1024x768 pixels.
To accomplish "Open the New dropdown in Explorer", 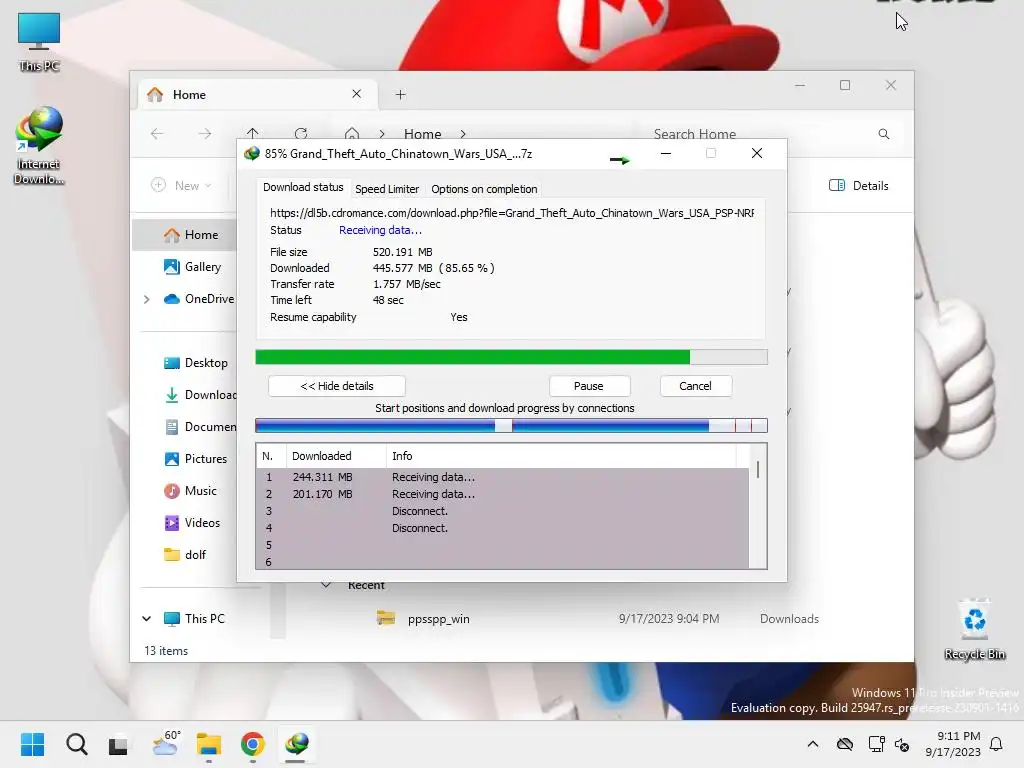I will coord(181,185).
